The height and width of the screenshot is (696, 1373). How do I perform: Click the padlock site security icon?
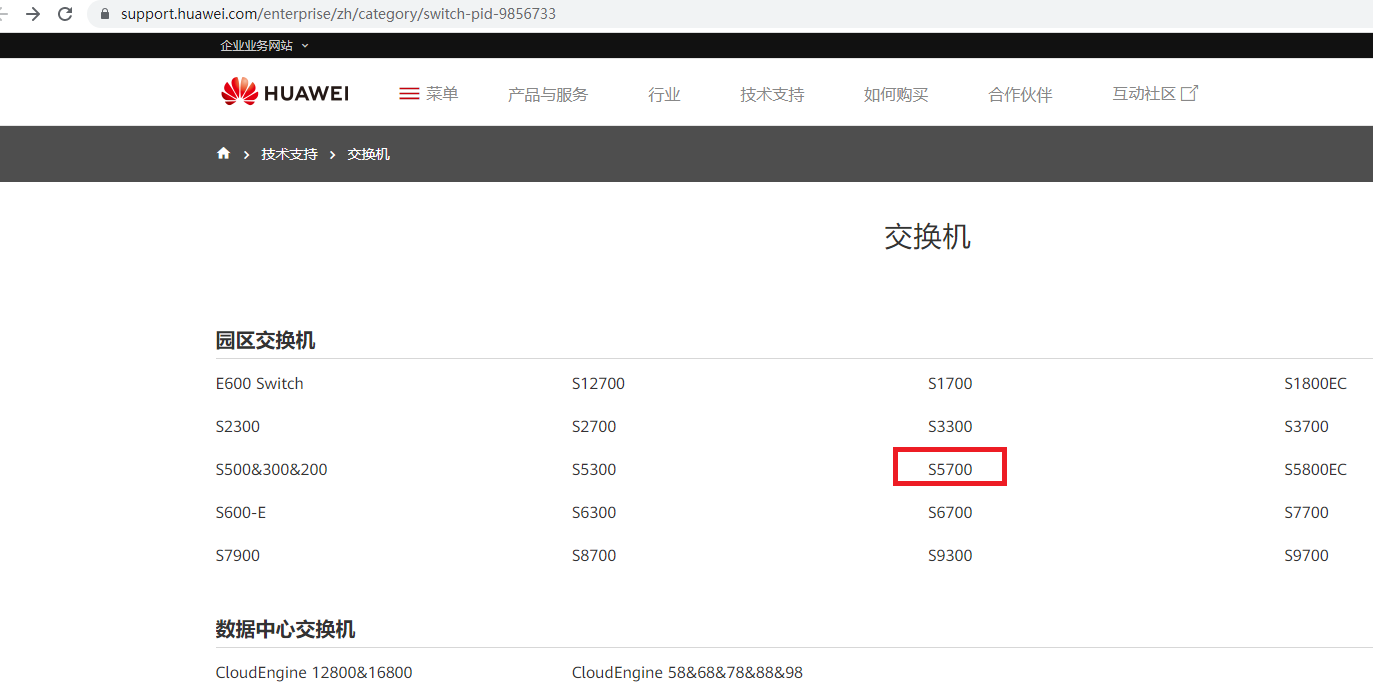(104, 14)
